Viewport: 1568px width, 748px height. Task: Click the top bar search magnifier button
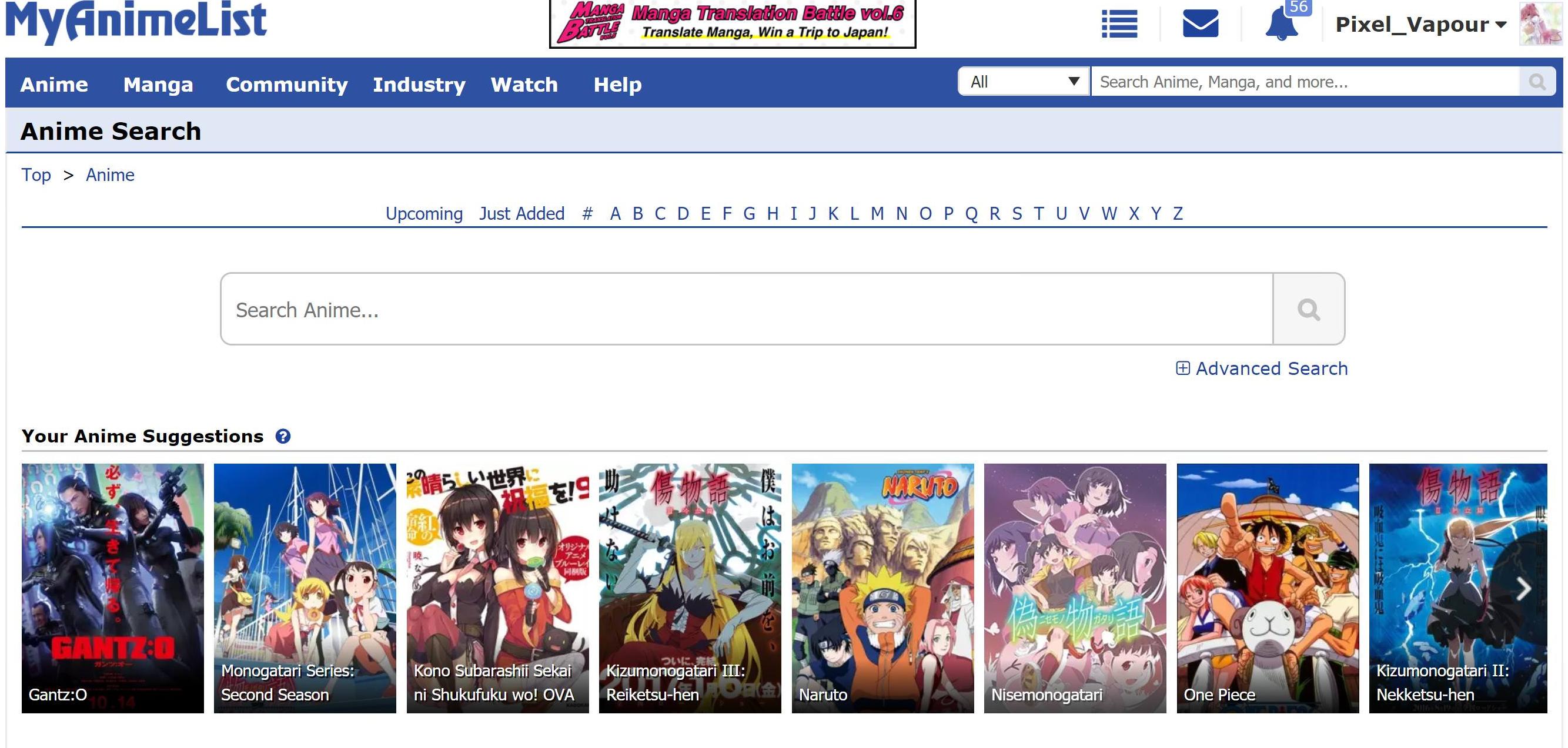1537,82
